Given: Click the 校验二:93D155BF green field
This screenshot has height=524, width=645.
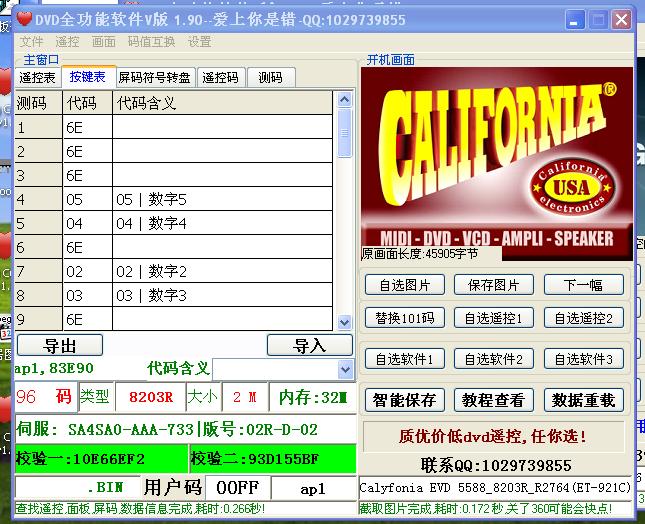Looking at the screenshot, I should [x=273, y=458].
